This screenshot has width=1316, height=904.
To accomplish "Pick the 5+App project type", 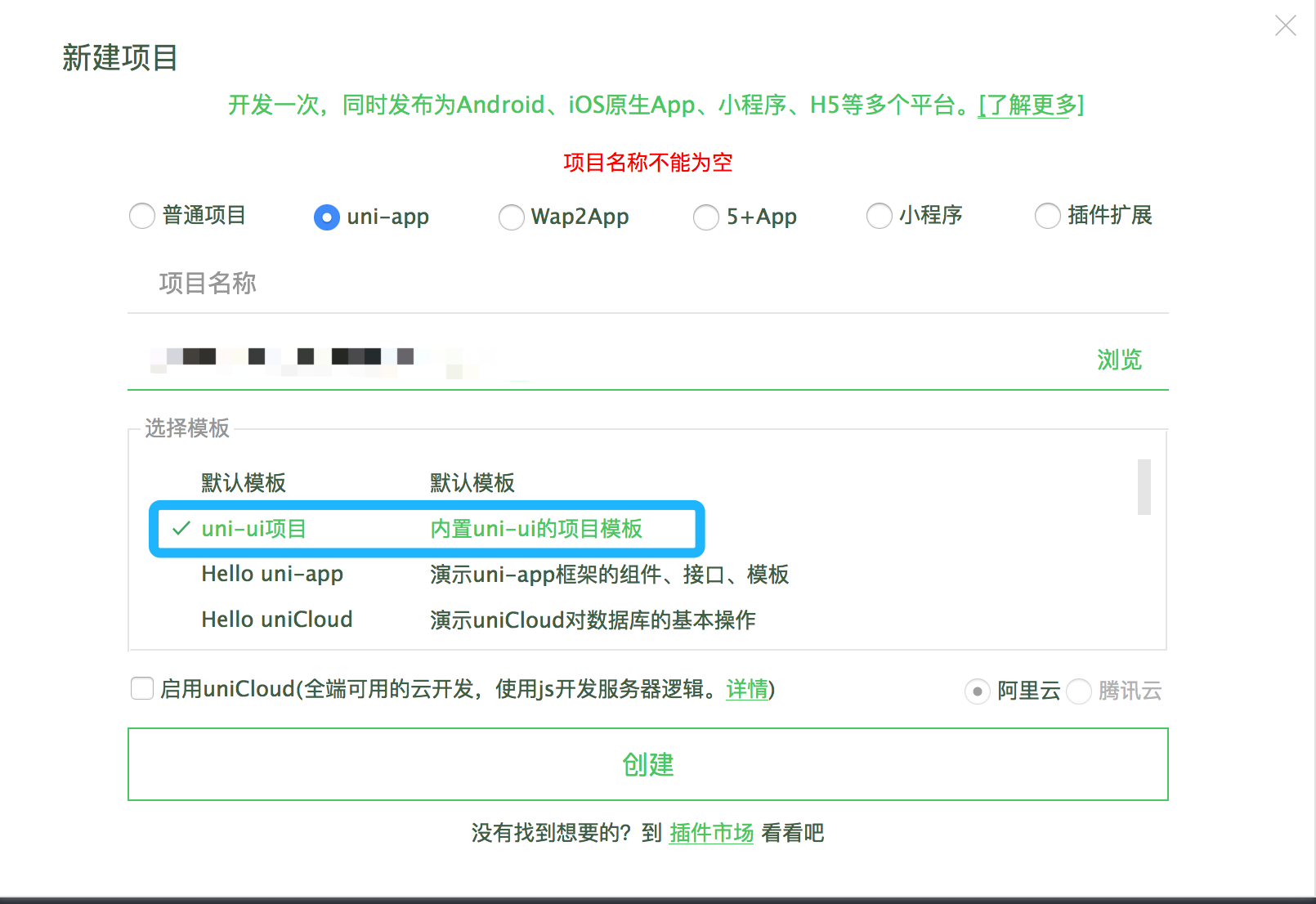I will 706,217.
